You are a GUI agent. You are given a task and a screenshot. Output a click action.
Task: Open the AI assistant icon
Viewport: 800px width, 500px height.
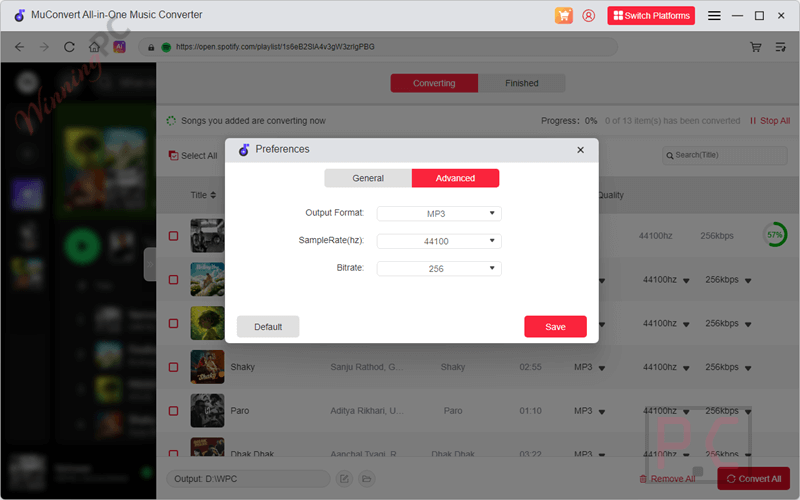[x=119, y=47]
